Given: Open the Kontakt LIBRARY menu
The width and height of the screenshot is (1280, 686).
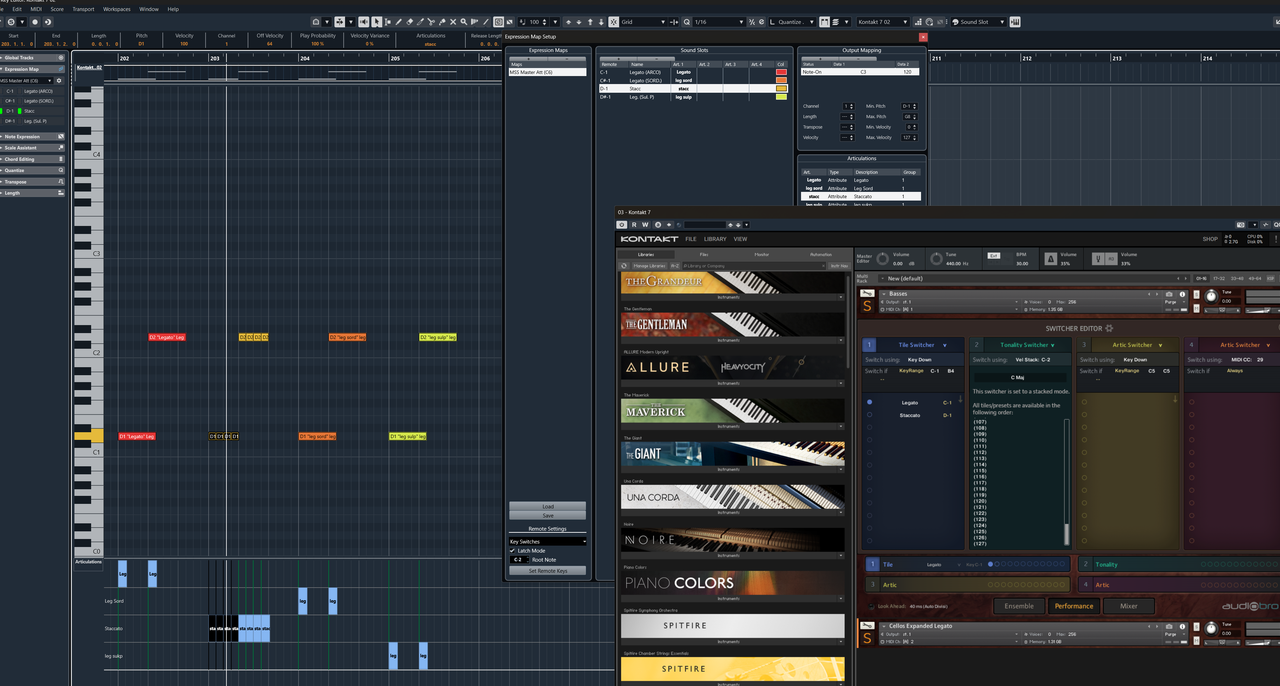Looking at the screenshot, I should (715, 239).
